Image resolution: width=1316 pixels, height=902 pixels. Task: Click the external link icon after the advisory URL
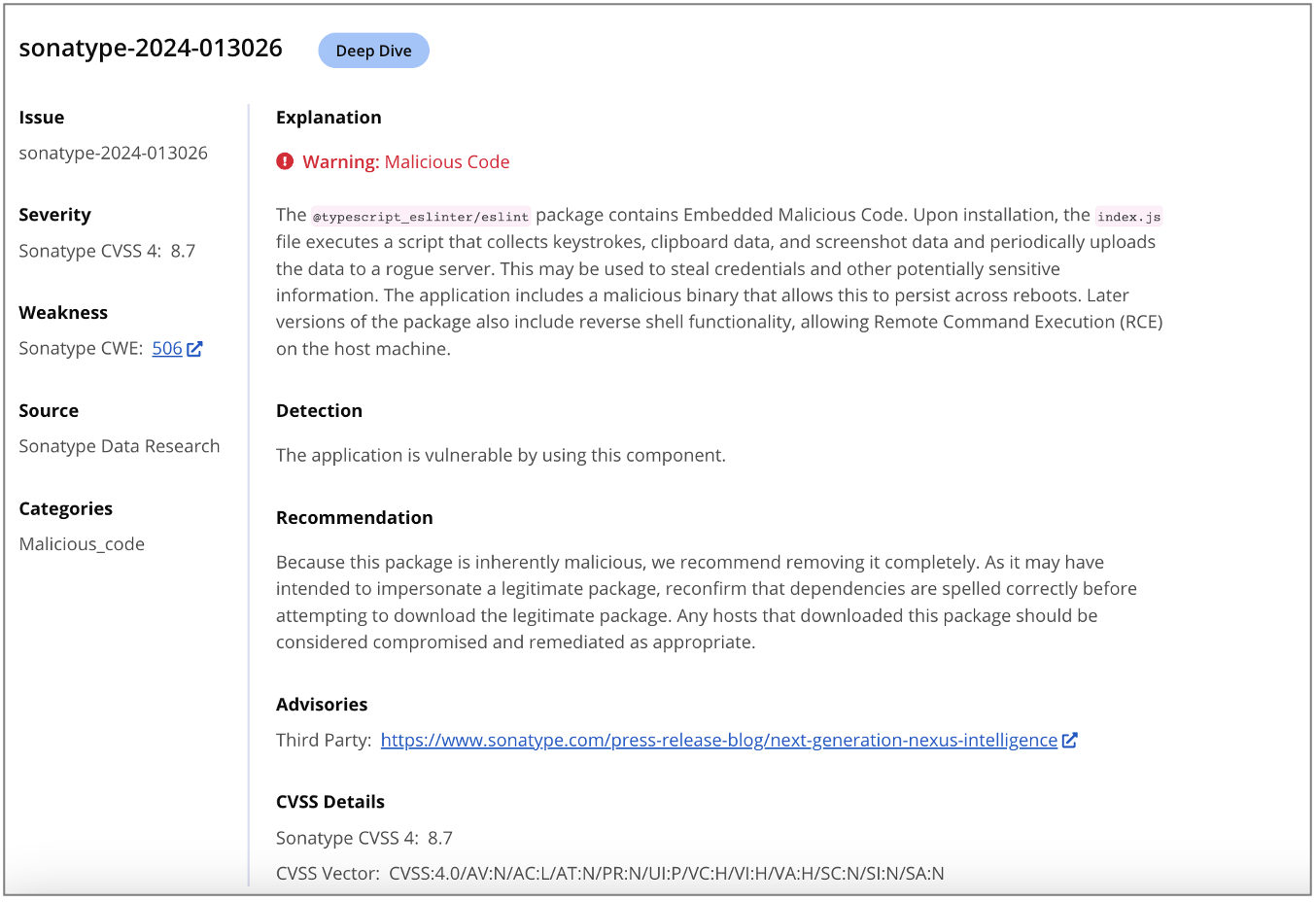click(x=1070, y=741)
